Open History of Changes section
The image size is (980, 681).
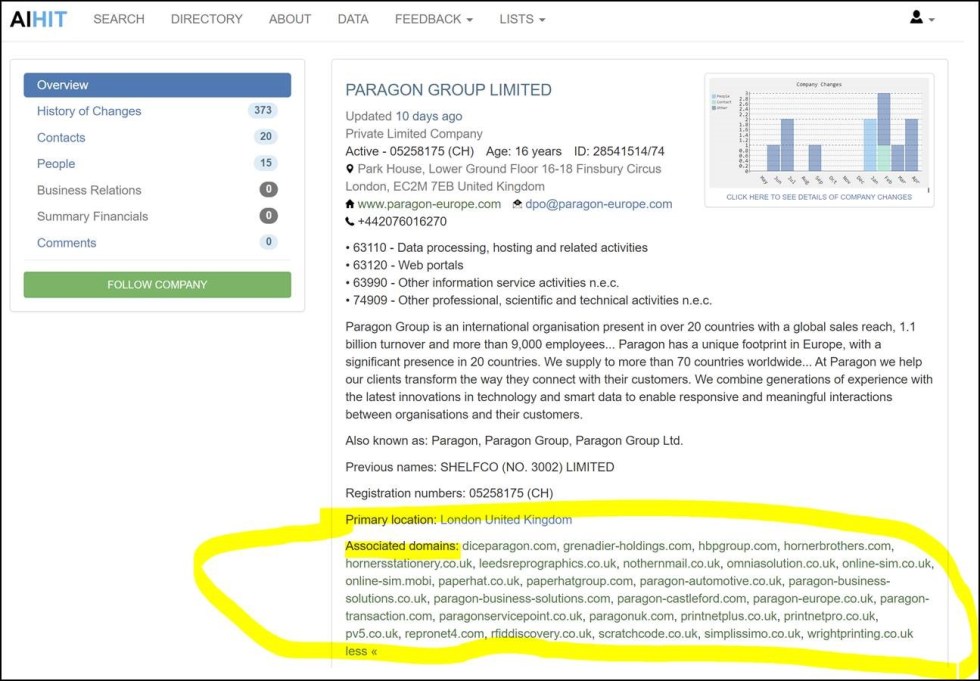(x=89, y=111)
